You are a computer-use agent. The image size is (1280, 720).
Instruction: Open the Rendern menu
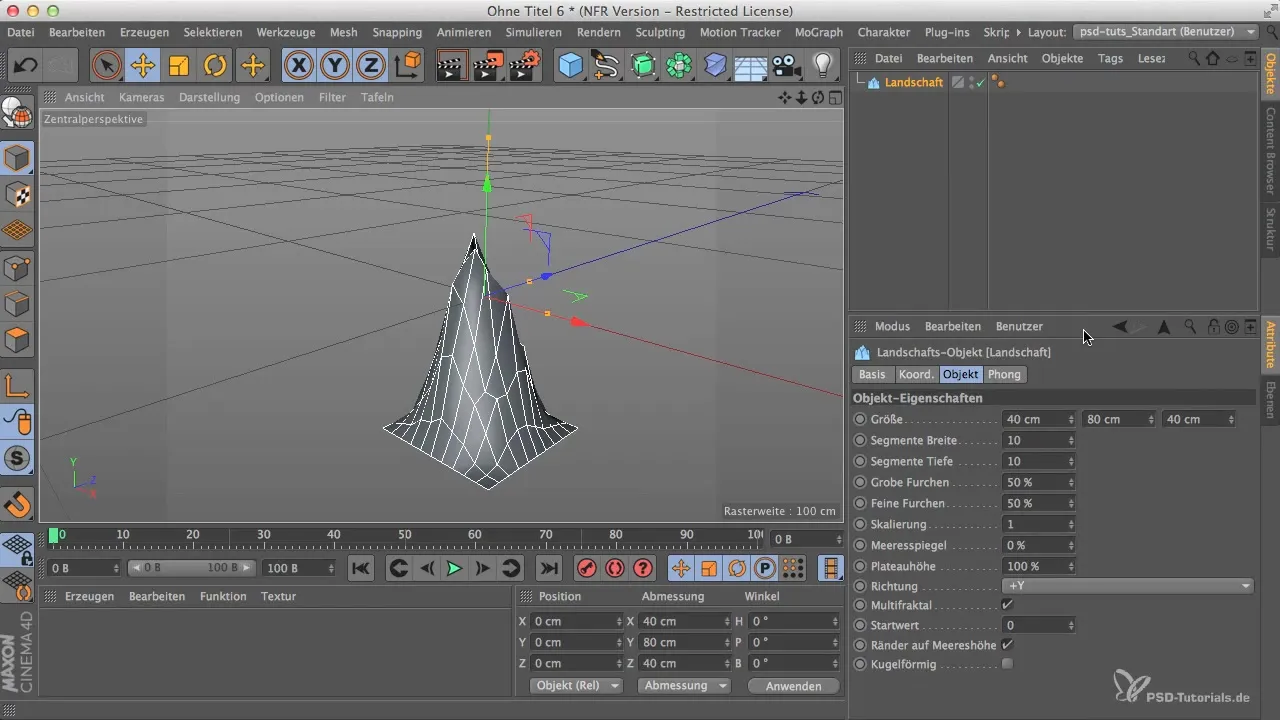coord(599,32)
